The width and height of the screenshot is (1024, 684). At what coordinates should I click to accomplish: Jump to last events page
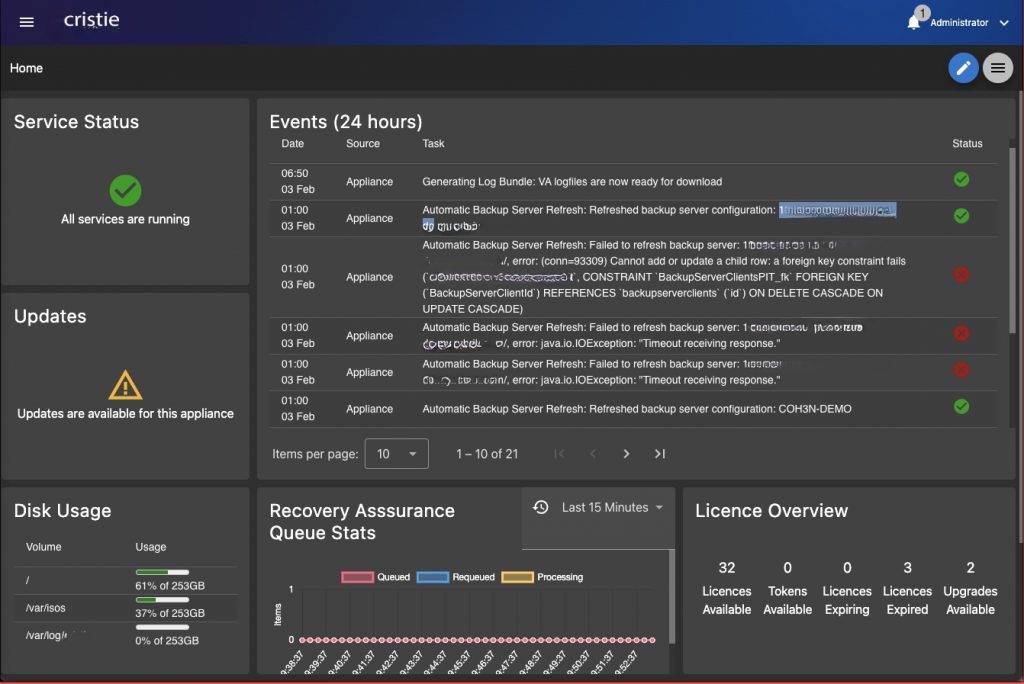pos(660,454)
